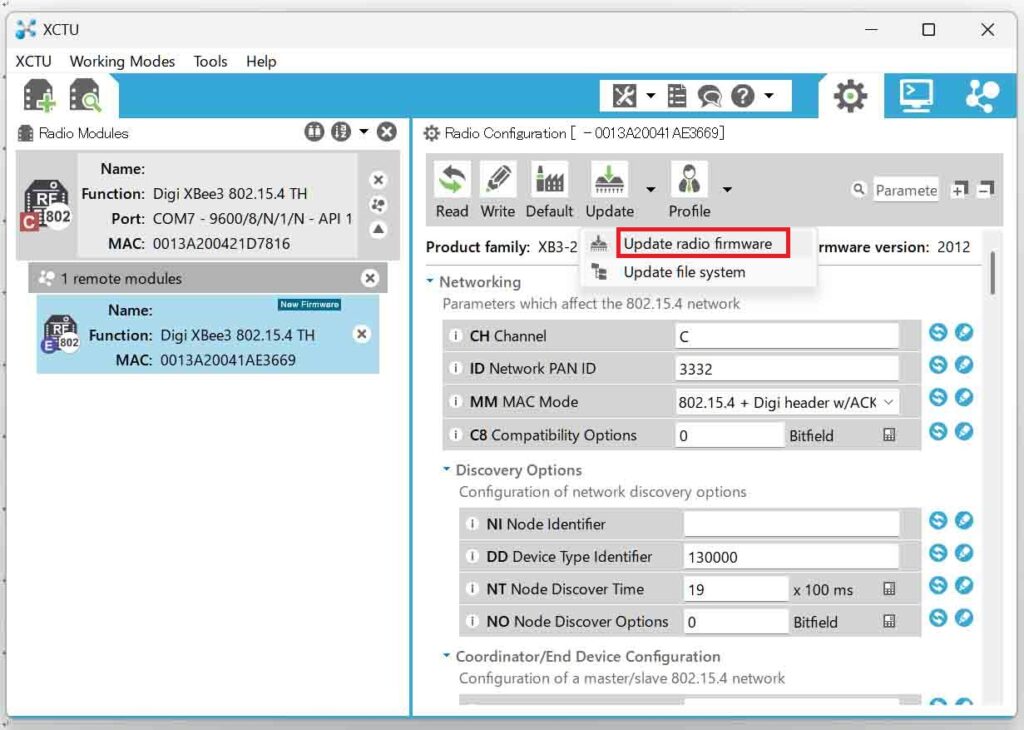Click the Discover radio modules icon

tap(86, 95)
